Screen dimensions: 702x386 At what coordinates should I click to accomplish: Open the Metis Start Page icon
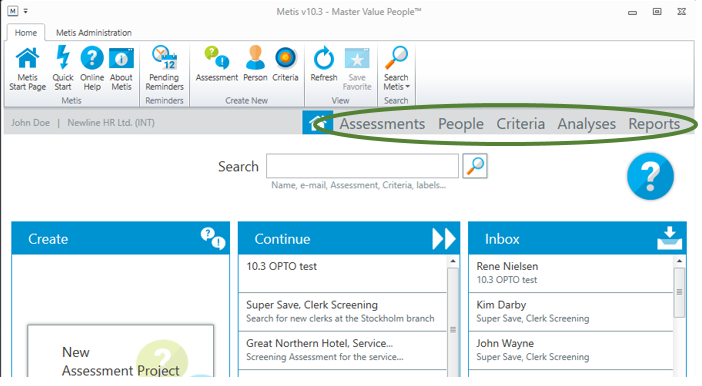pos(27,69)
